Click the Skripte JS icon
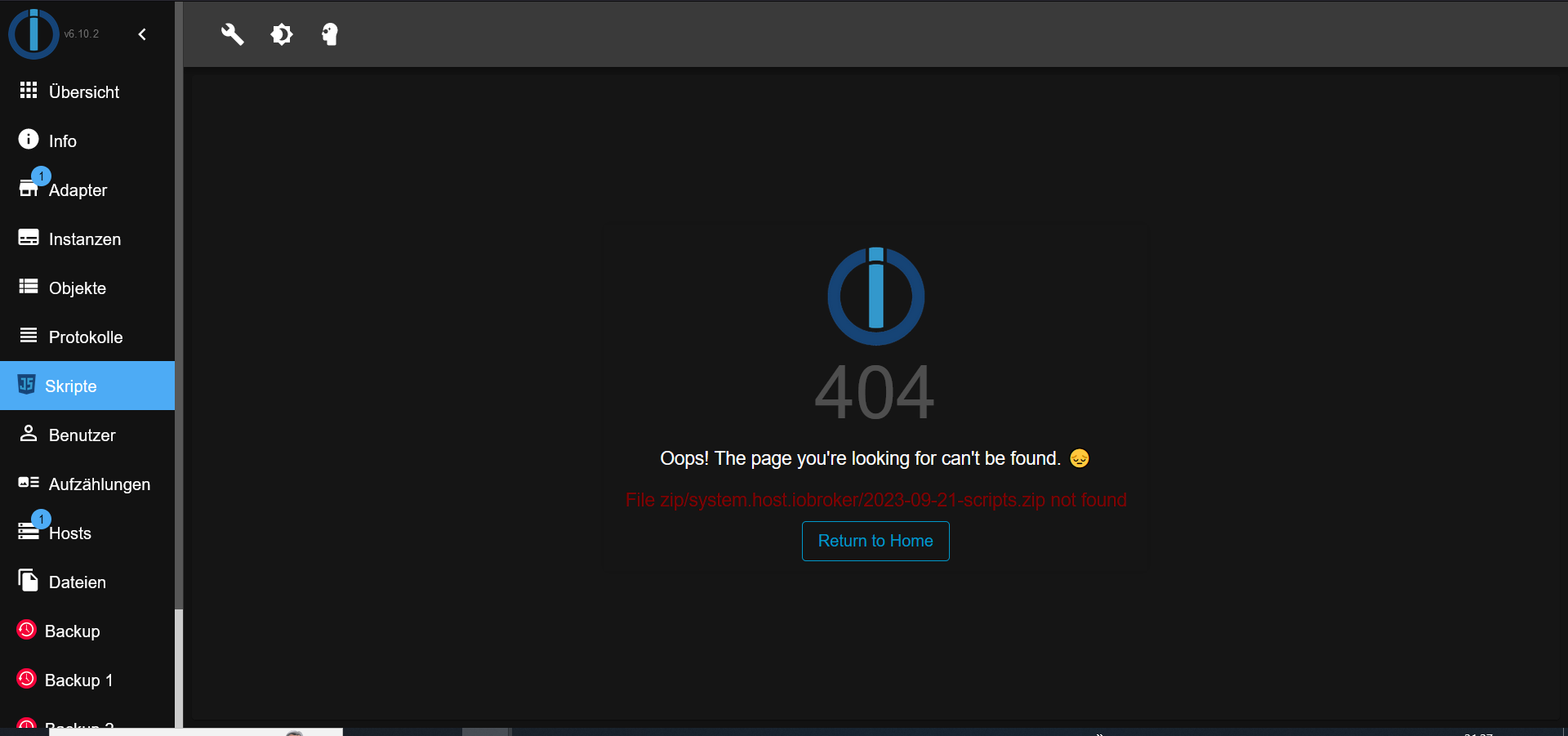Image resolution: width=1568 pixels, height=736 pixels. pos(27,384)
